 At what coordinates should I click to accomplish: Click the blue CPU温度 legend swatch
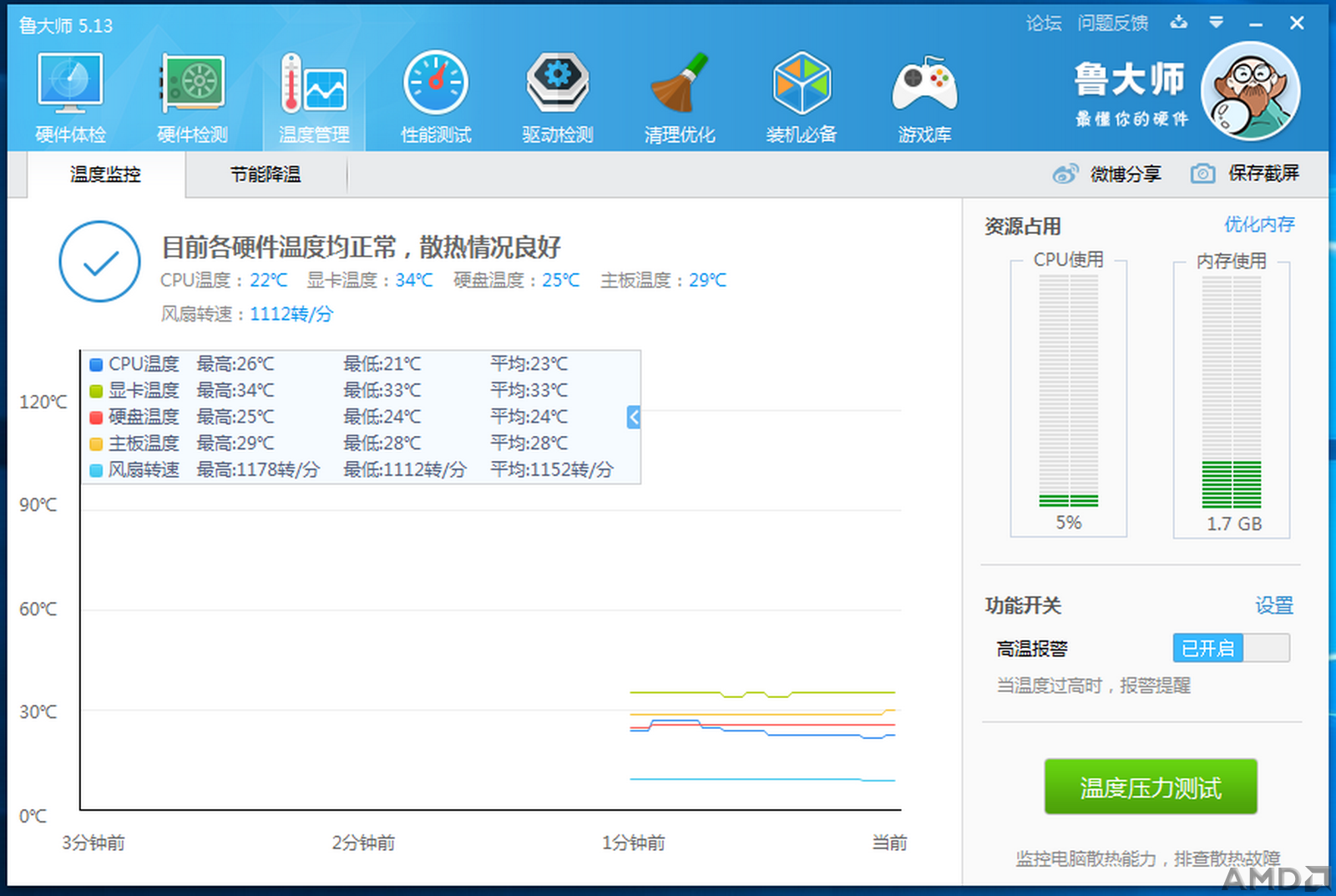point(96,365)
